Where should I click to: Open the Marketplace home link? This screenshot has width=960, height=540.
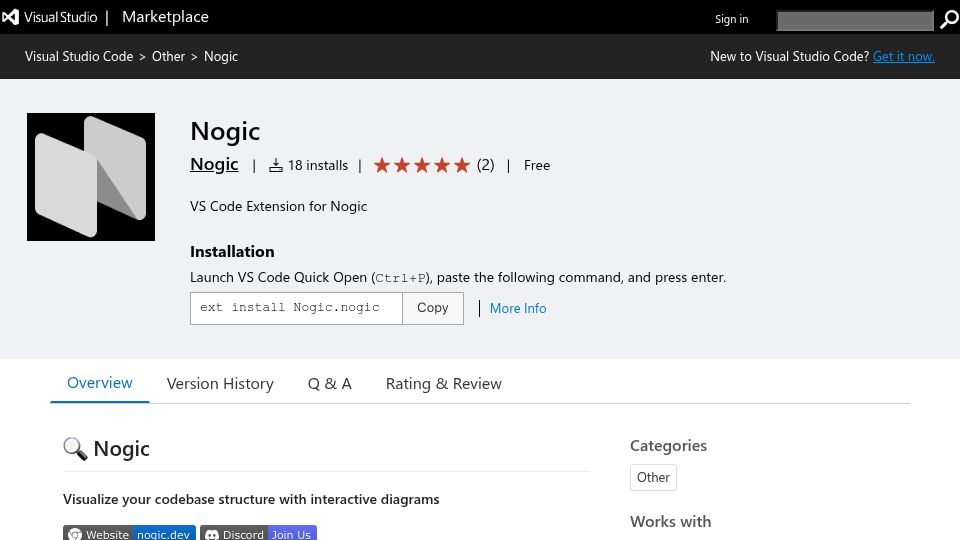[x=165, y=17]
